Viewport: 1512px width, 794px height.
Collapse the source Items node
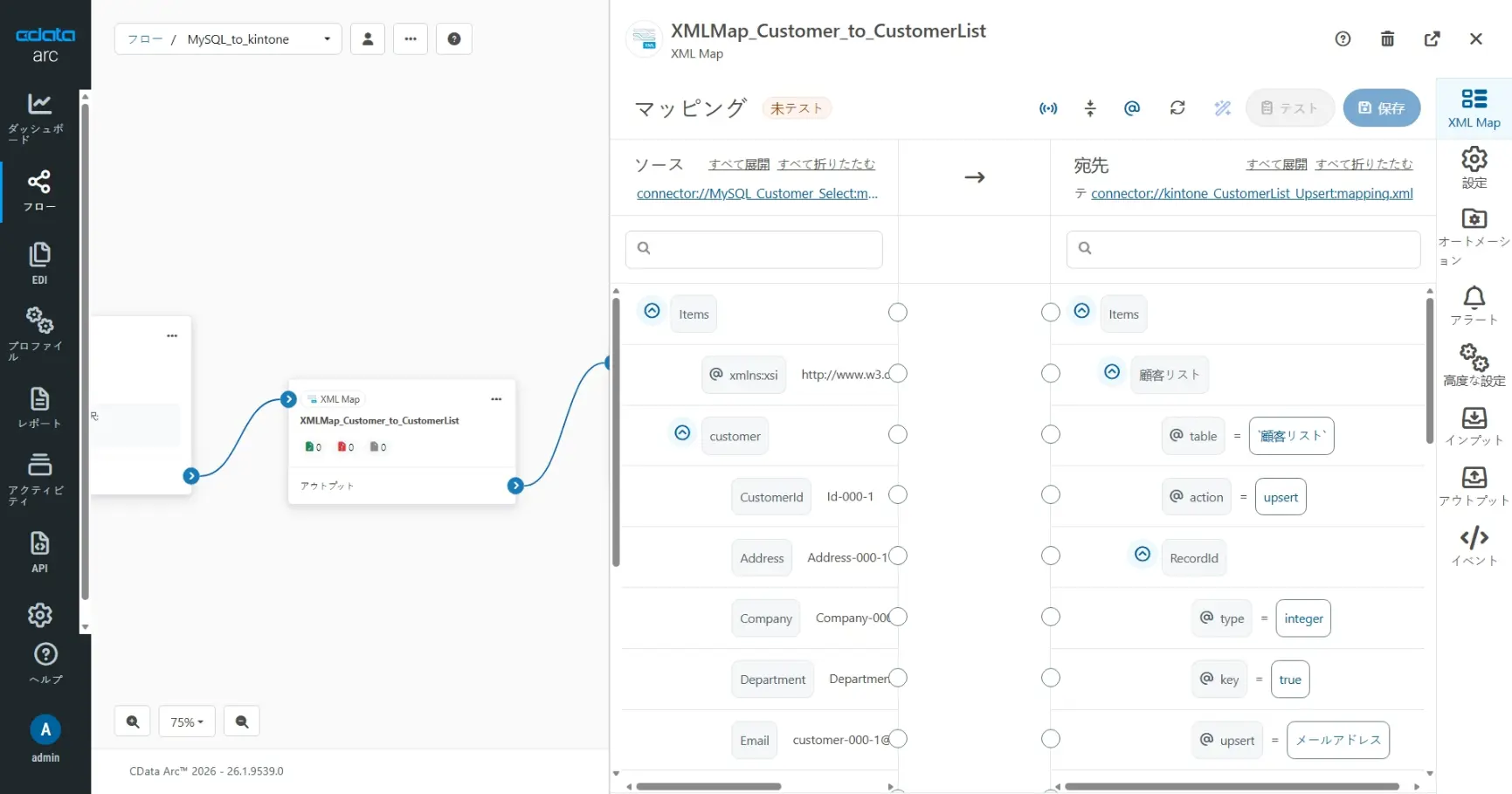652,311
